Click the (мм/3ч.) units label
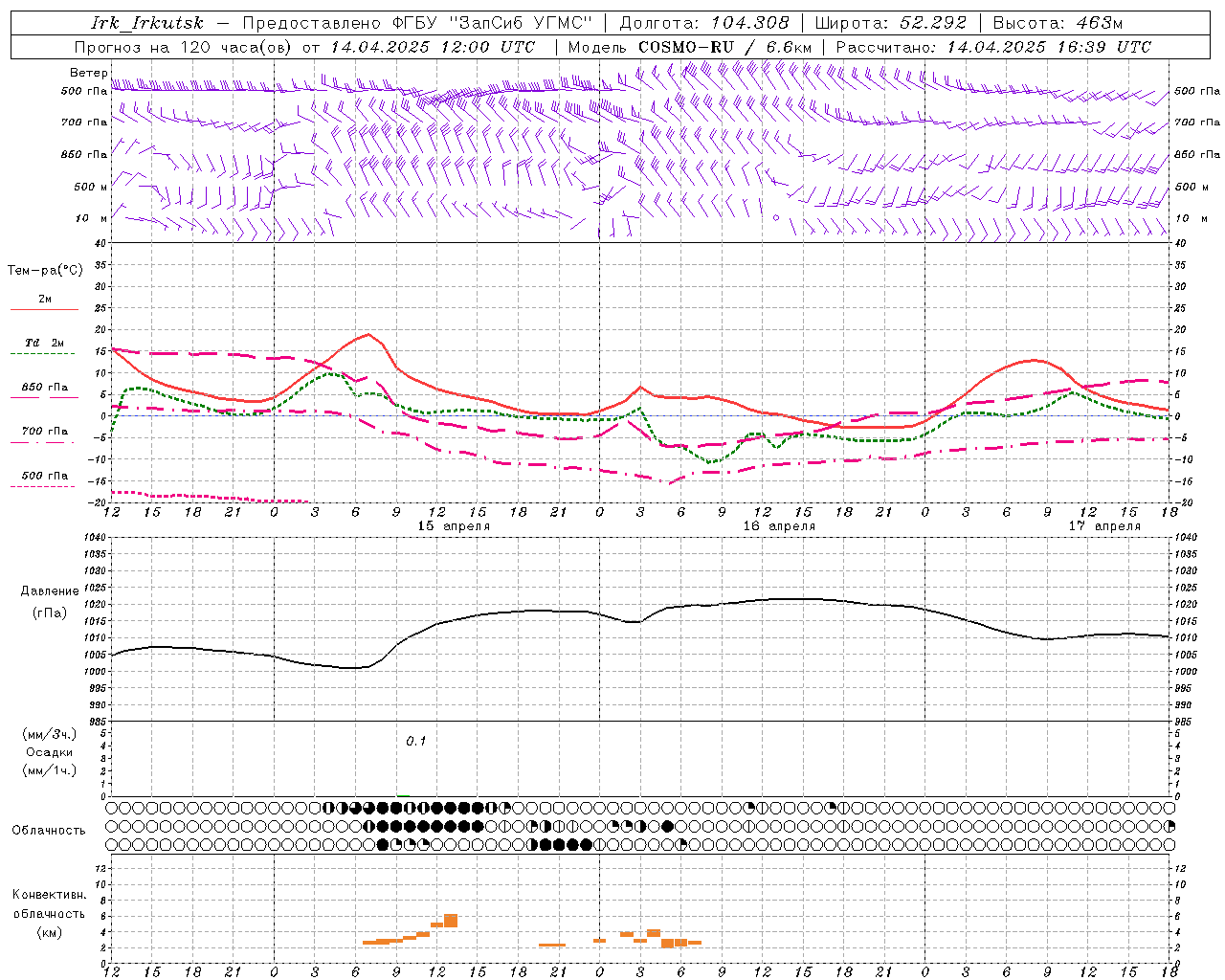Screen dimensions: 1225x980 pos(50,734)
